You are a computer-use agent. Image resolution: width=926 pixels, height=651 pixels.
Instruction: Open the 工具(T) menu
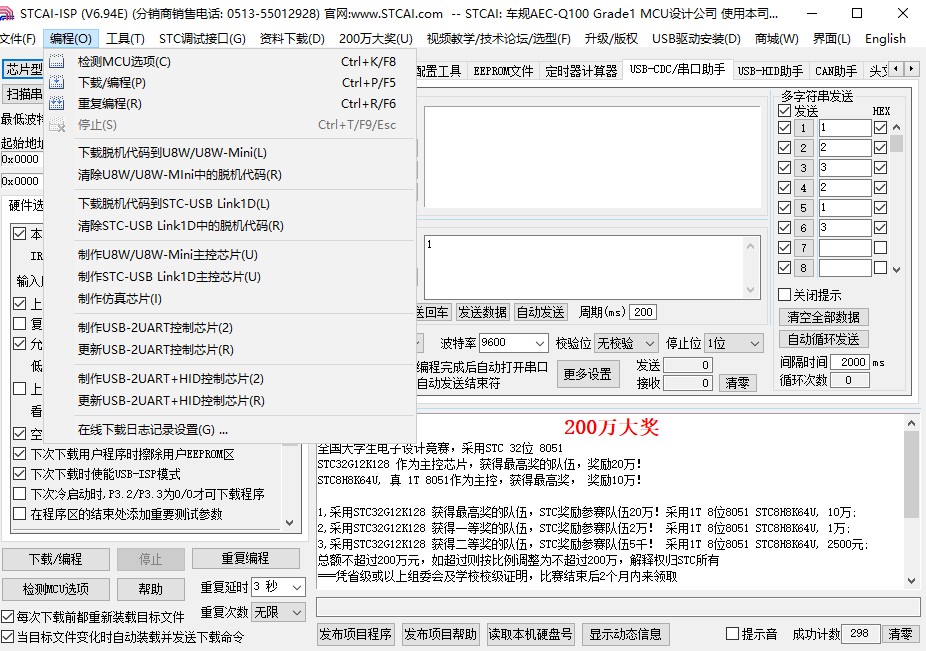click(x=125, y=39)
